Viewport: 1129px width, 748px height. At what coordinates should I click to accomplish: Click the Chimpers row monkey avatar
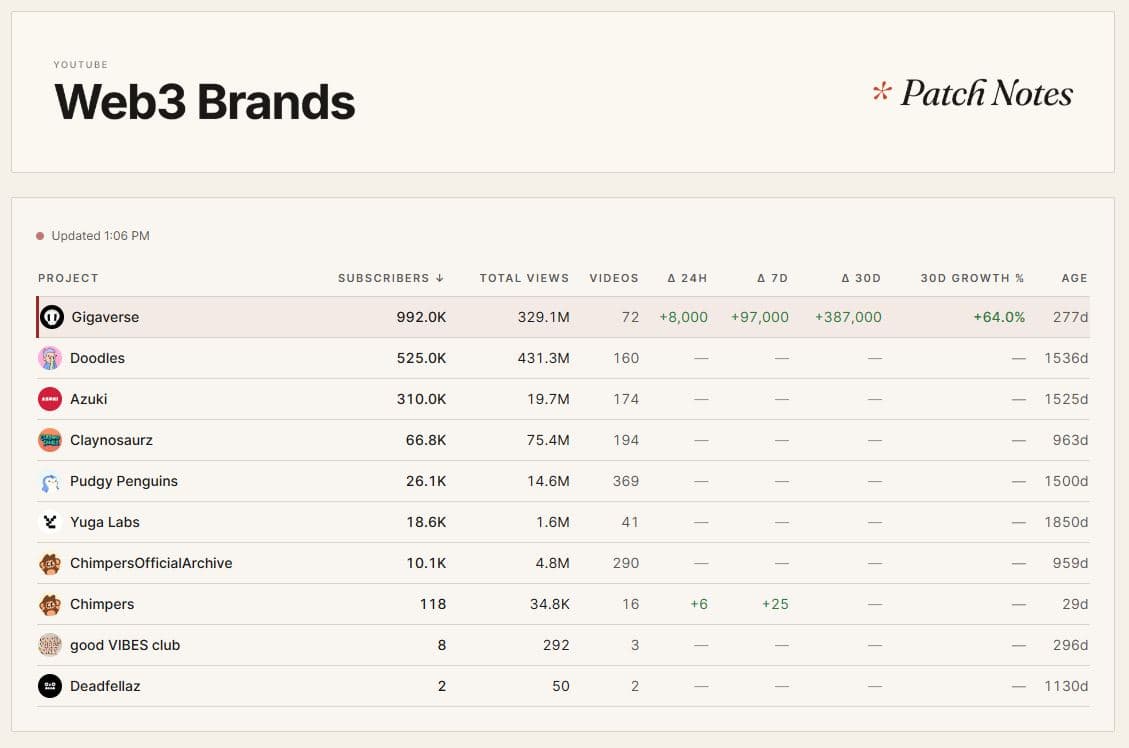point(50,604)
